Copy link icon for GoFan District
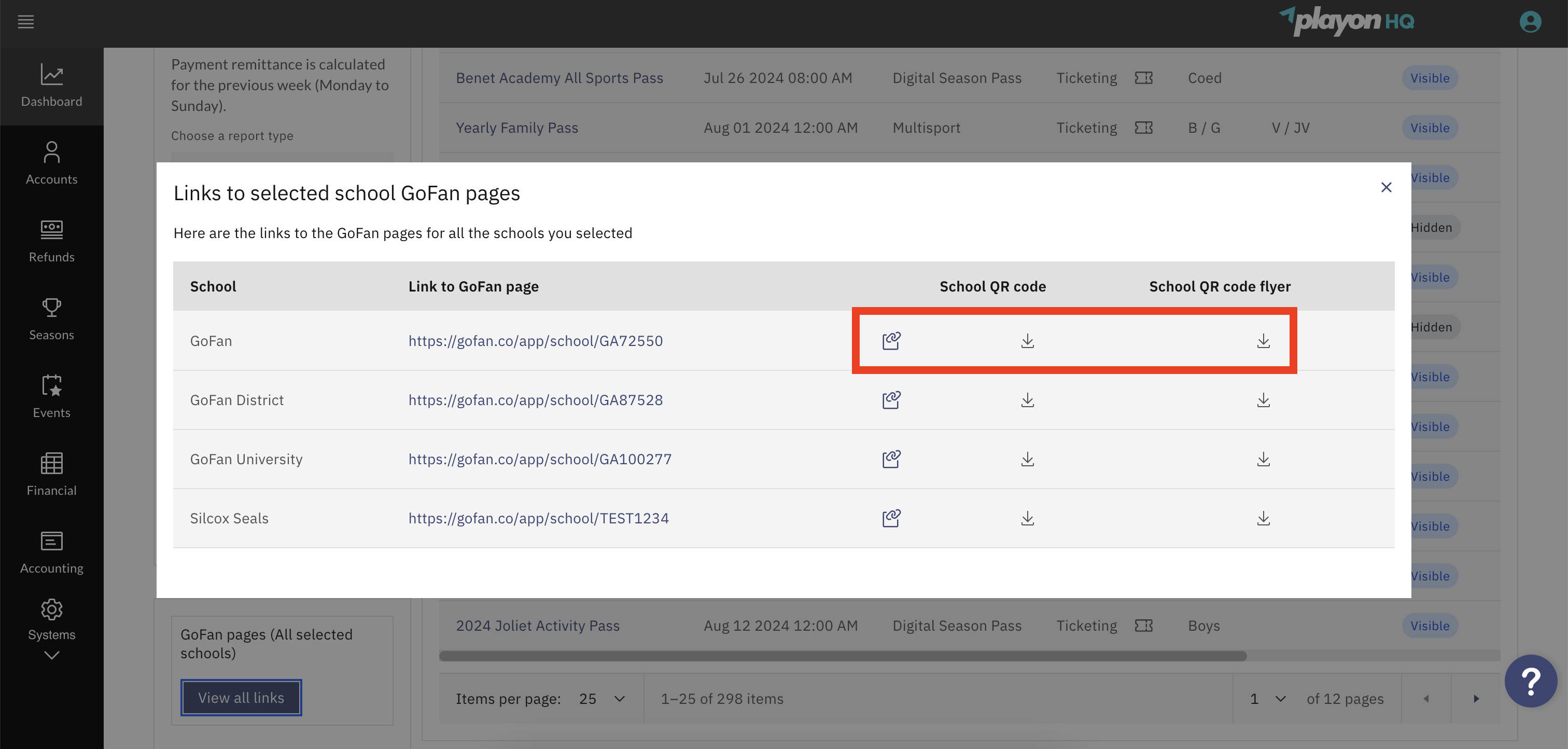The width and height of the screenshot is (1568, 749). pyautogui.click(x=891, y=400)
